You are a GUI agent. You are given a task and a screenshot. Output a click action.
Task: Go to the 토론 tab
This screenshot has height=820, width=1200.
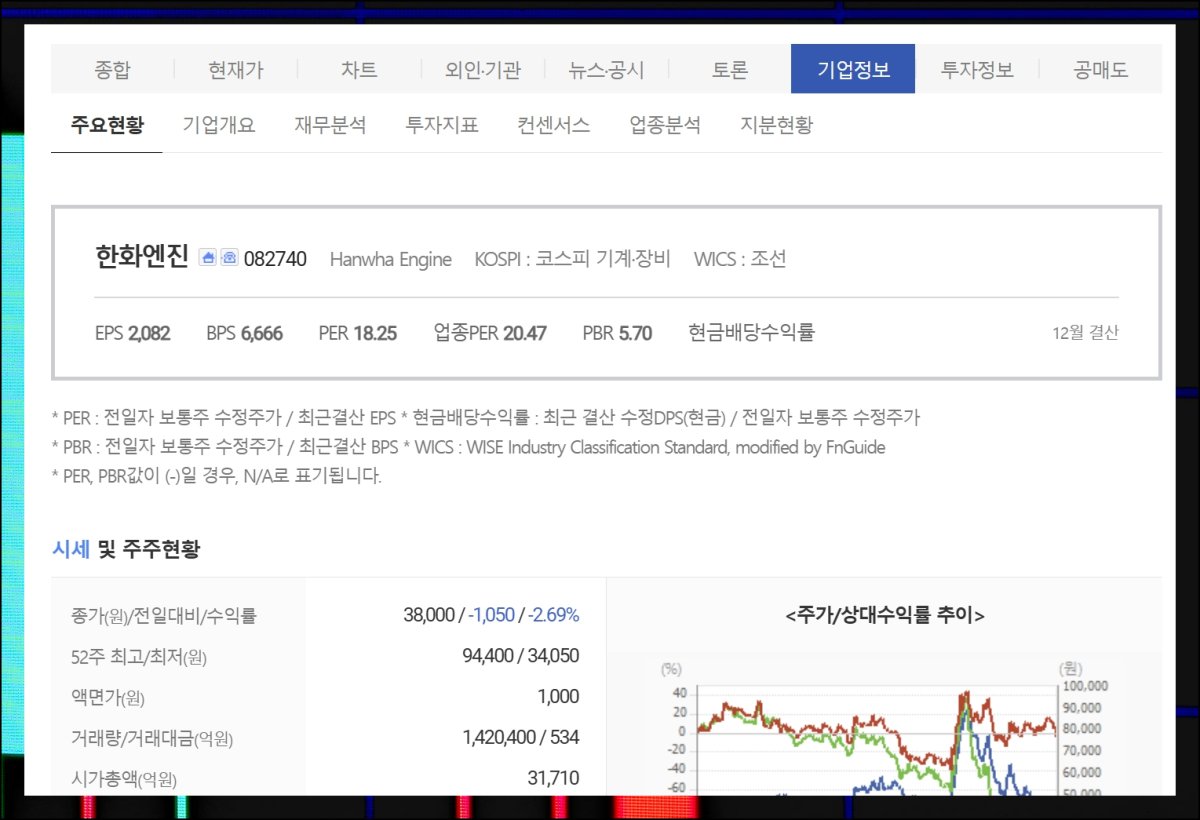tap(730, 70)
